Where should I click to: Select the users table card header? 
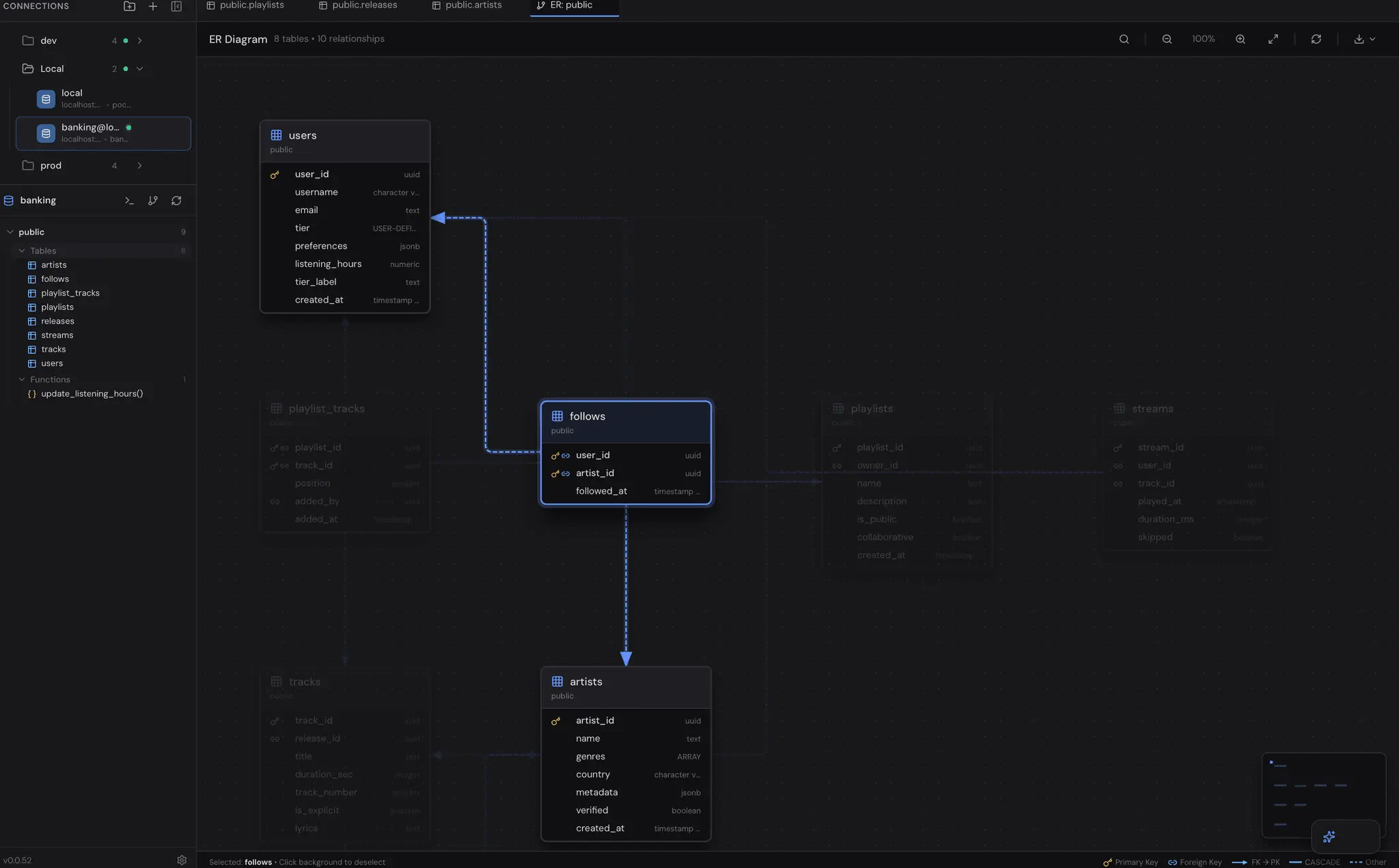(x=345, y=141)
